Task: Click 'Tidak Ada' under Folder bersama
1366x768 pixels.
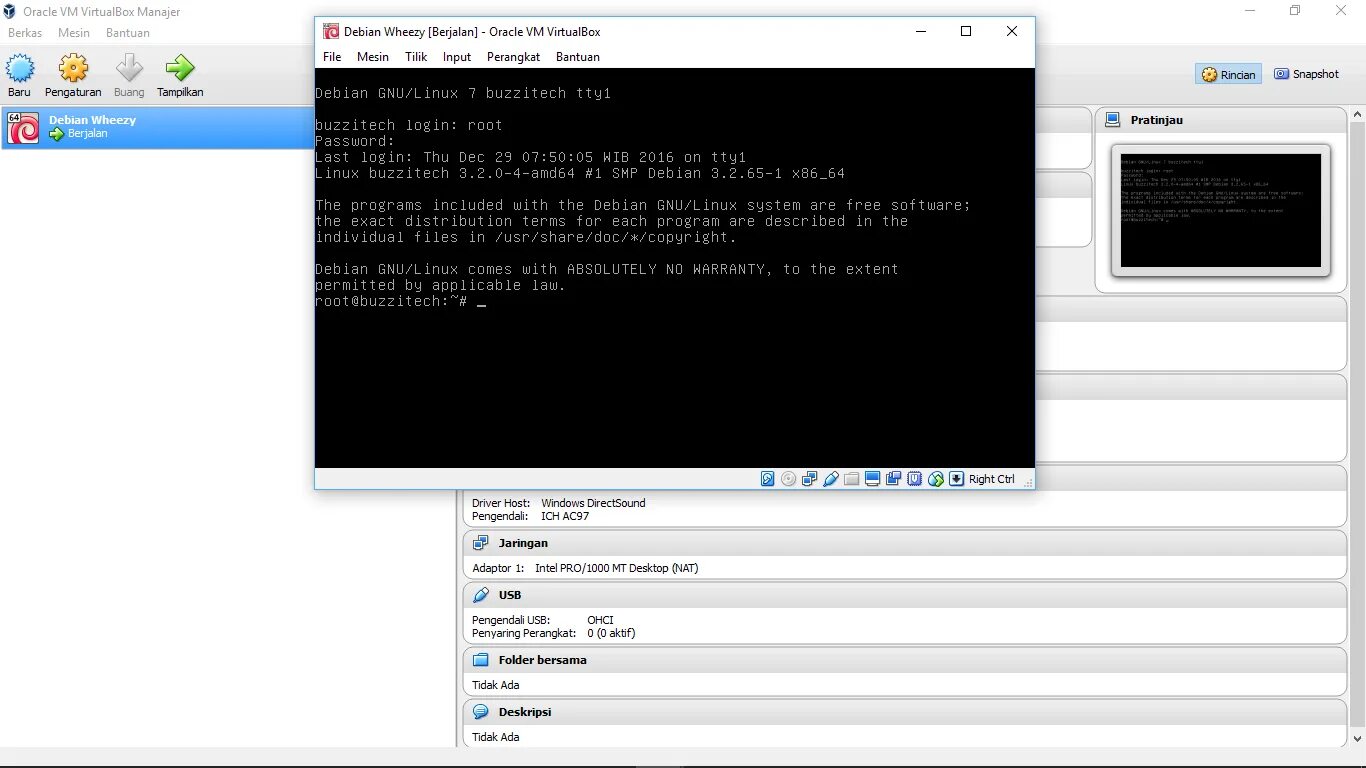Action: point(496,685)
